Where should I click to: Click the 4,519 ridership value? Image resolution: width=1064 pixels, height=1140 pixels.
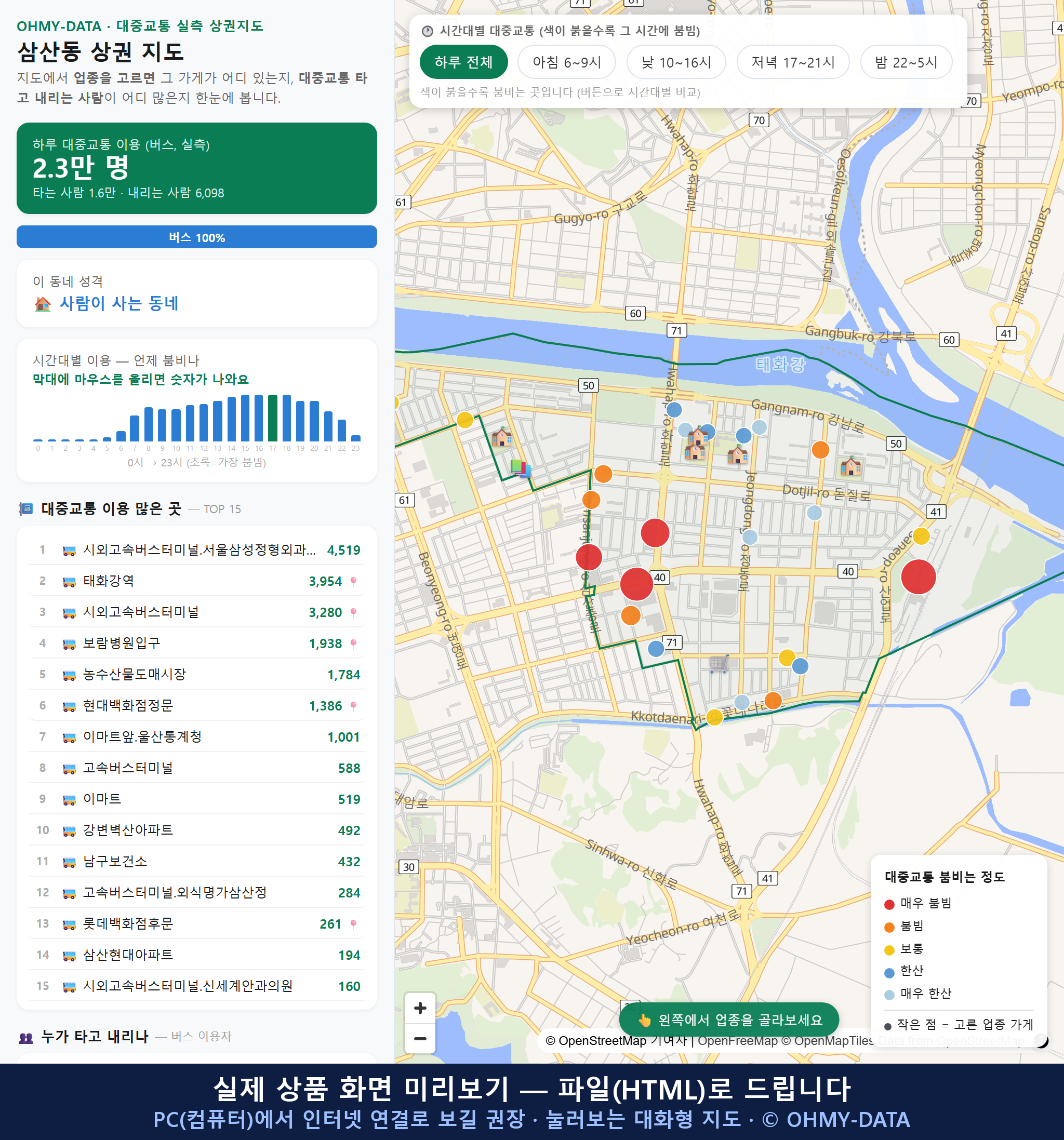pyautogui.click(x=343, y=551)
